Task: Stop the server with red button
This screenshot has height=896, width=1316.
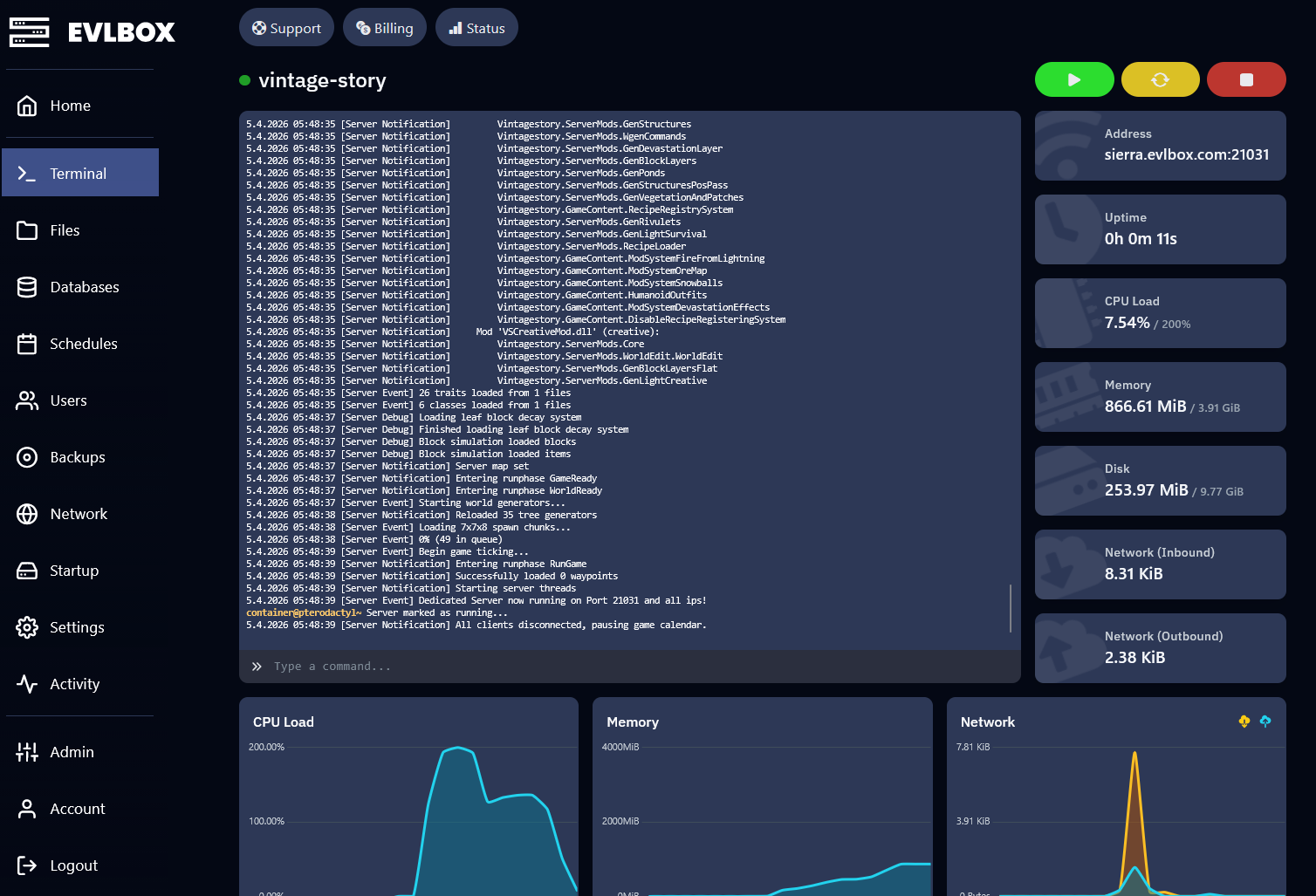Action: [x=1245, y=79]
